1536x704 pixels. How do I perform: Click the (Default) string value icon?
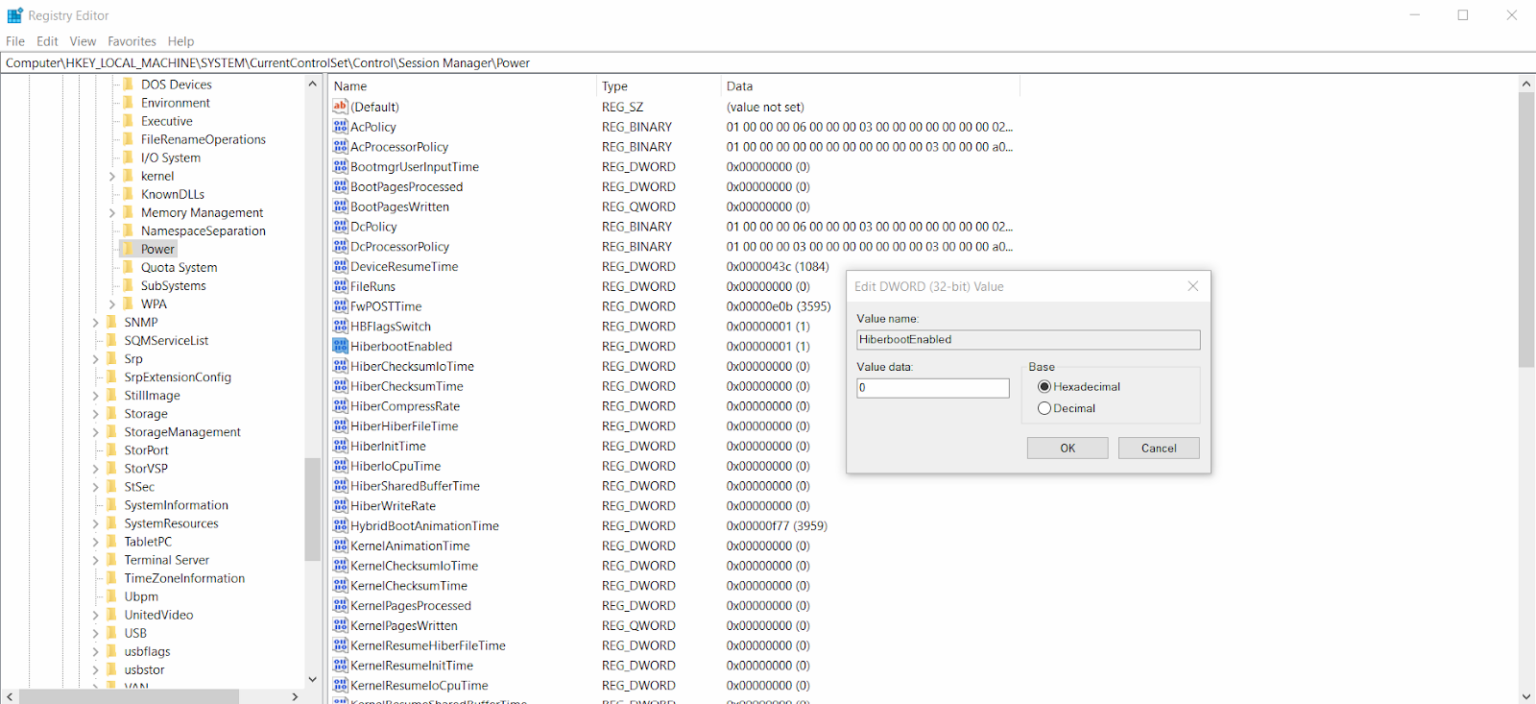point(339,107)
